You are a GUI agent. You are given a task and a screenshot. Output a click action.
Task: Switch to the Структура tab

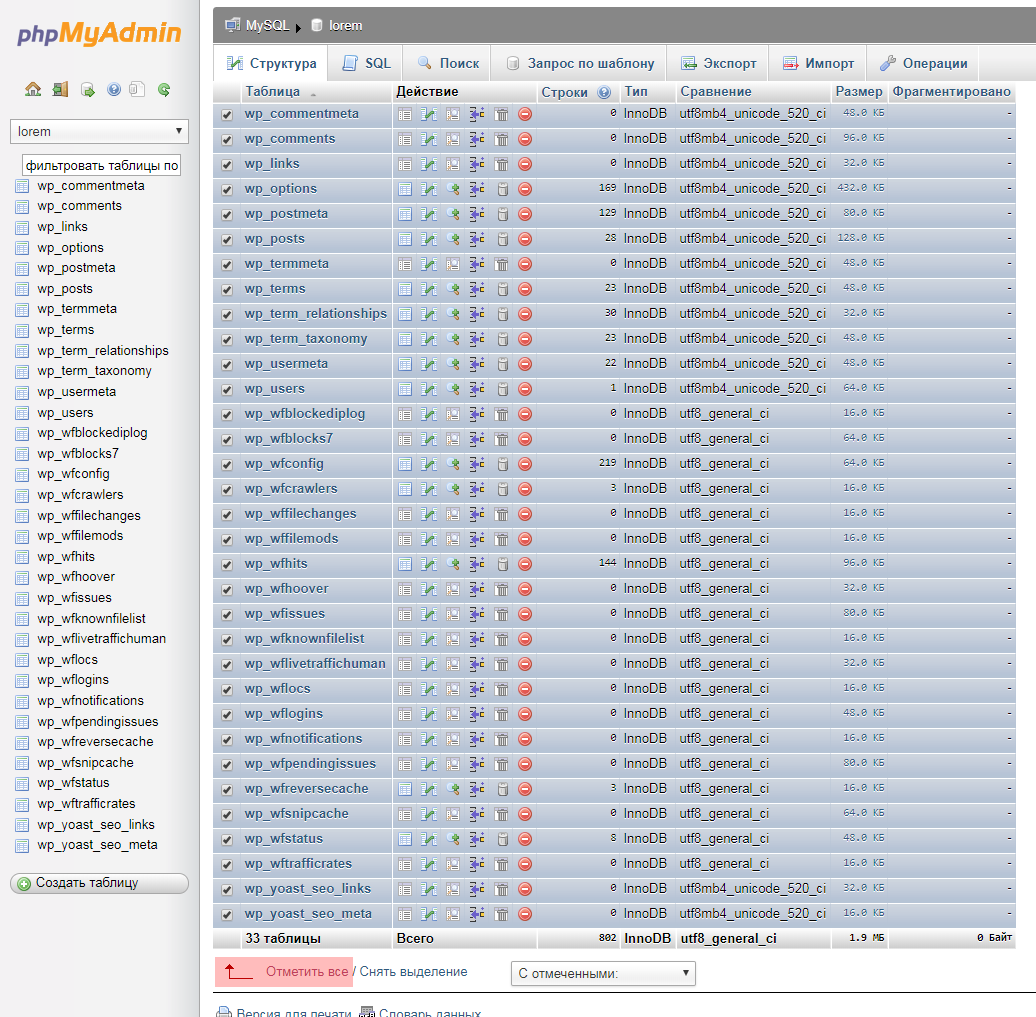click(x=271, y=63)
